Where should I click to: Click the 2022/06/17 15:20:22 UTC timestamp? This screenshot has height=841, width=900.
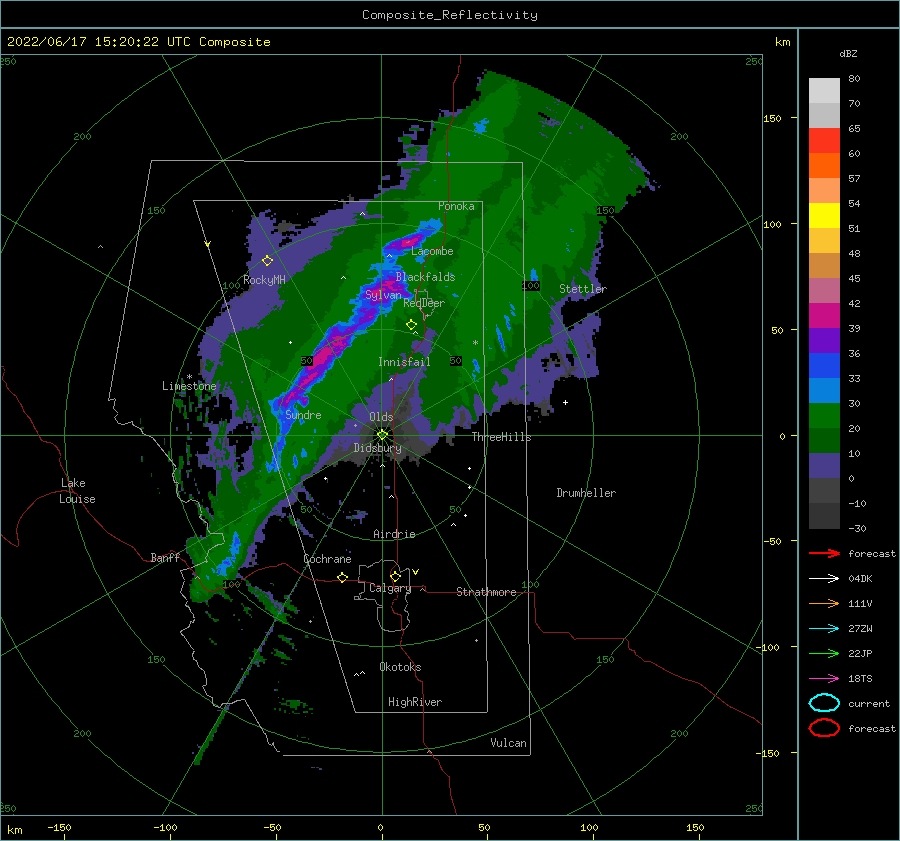[99, 42]
